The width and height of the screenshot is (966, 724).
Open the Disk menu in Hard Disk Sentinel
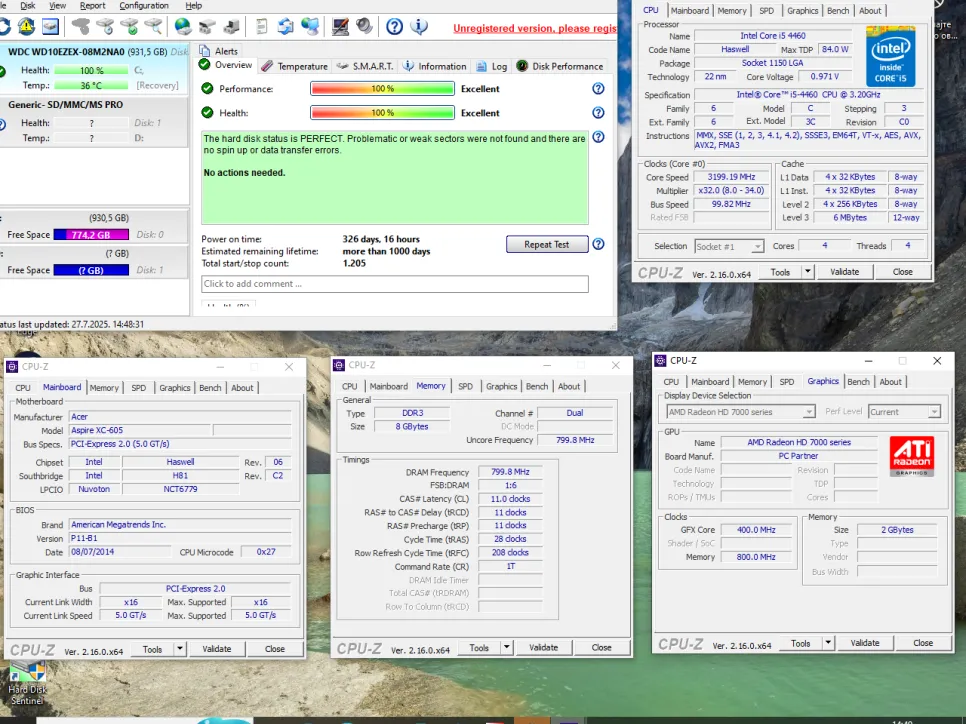[x=28, y=6]
